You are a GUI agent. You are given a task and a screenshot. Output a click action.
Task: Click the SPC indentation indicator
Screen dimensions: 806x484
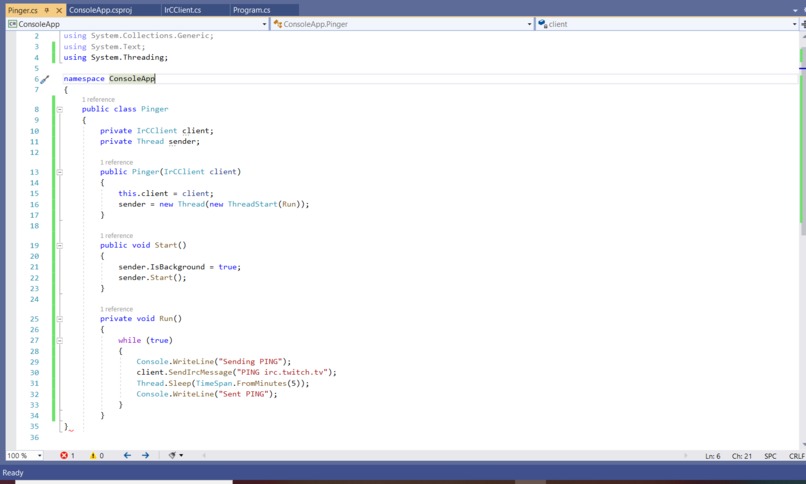(x=770, y=456)
